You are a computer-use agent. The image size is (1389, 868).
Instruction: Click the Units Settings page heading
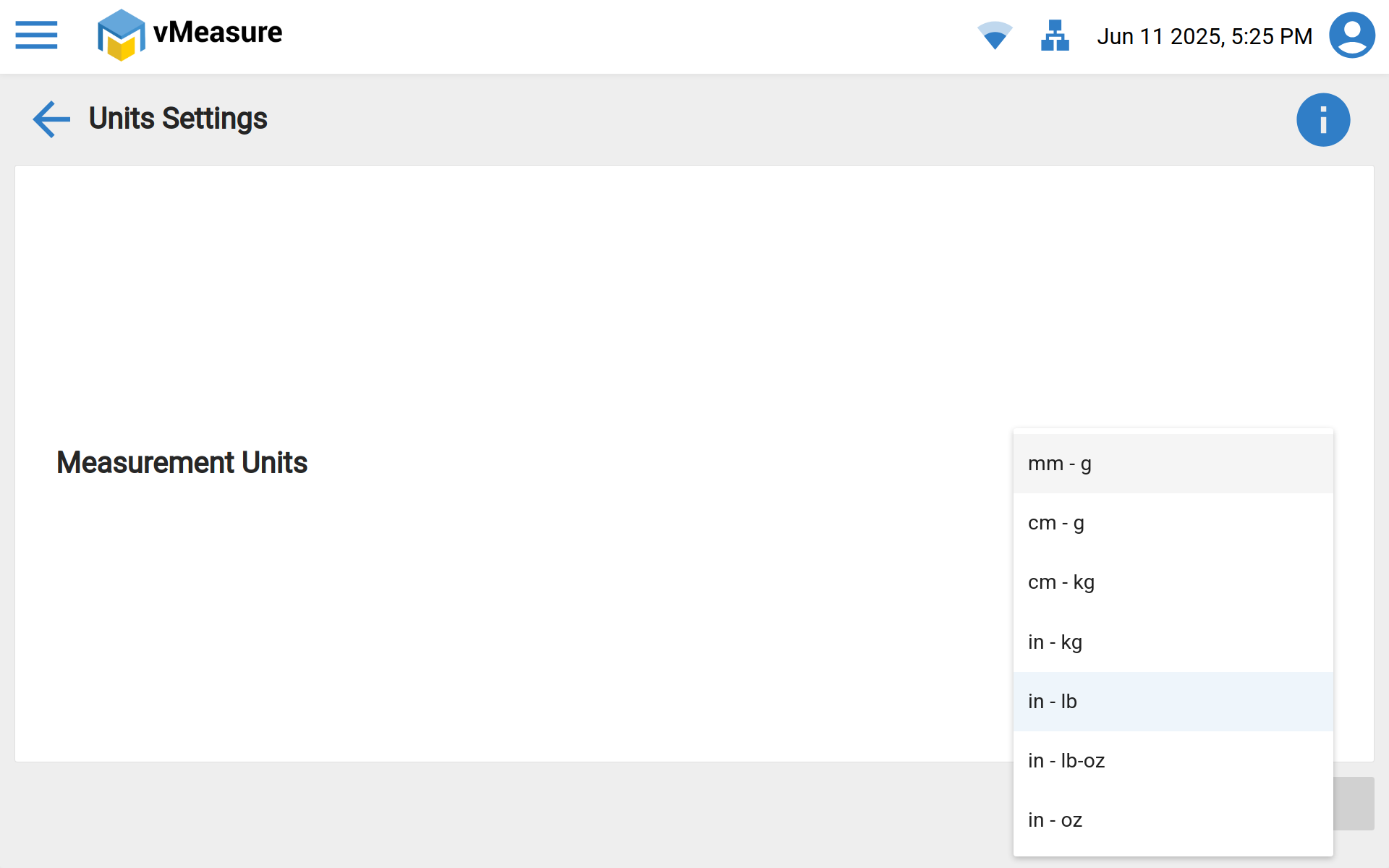point(178,119)
